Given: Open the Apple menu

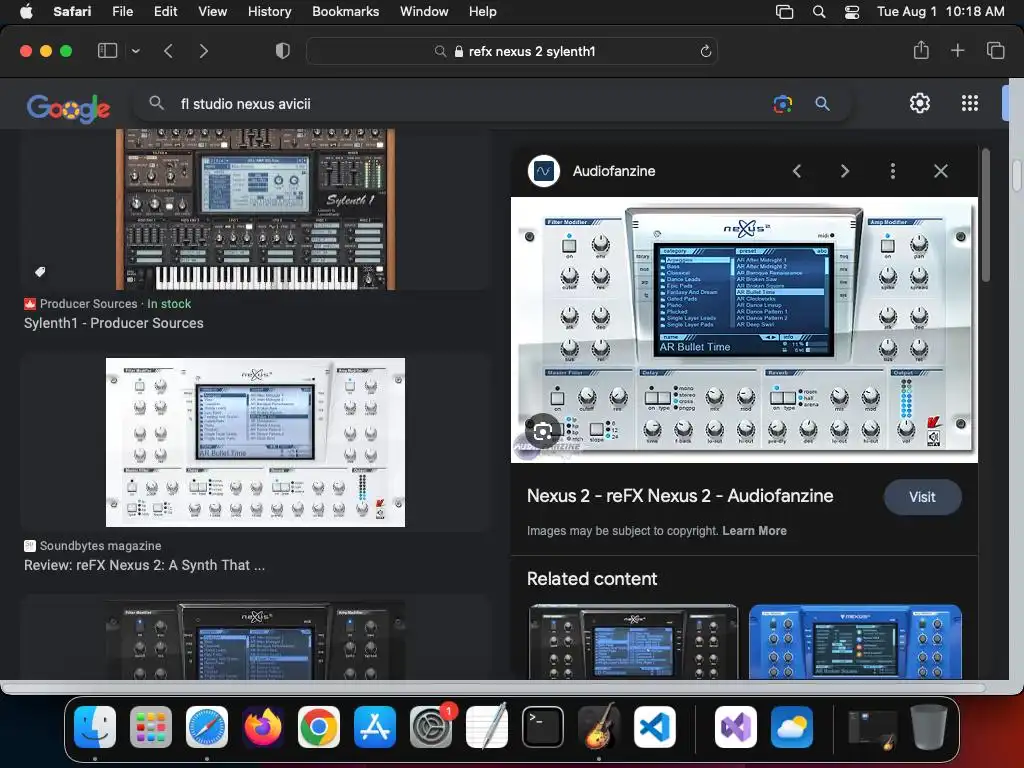Looking at the screenshot, I should click(26, 11).
